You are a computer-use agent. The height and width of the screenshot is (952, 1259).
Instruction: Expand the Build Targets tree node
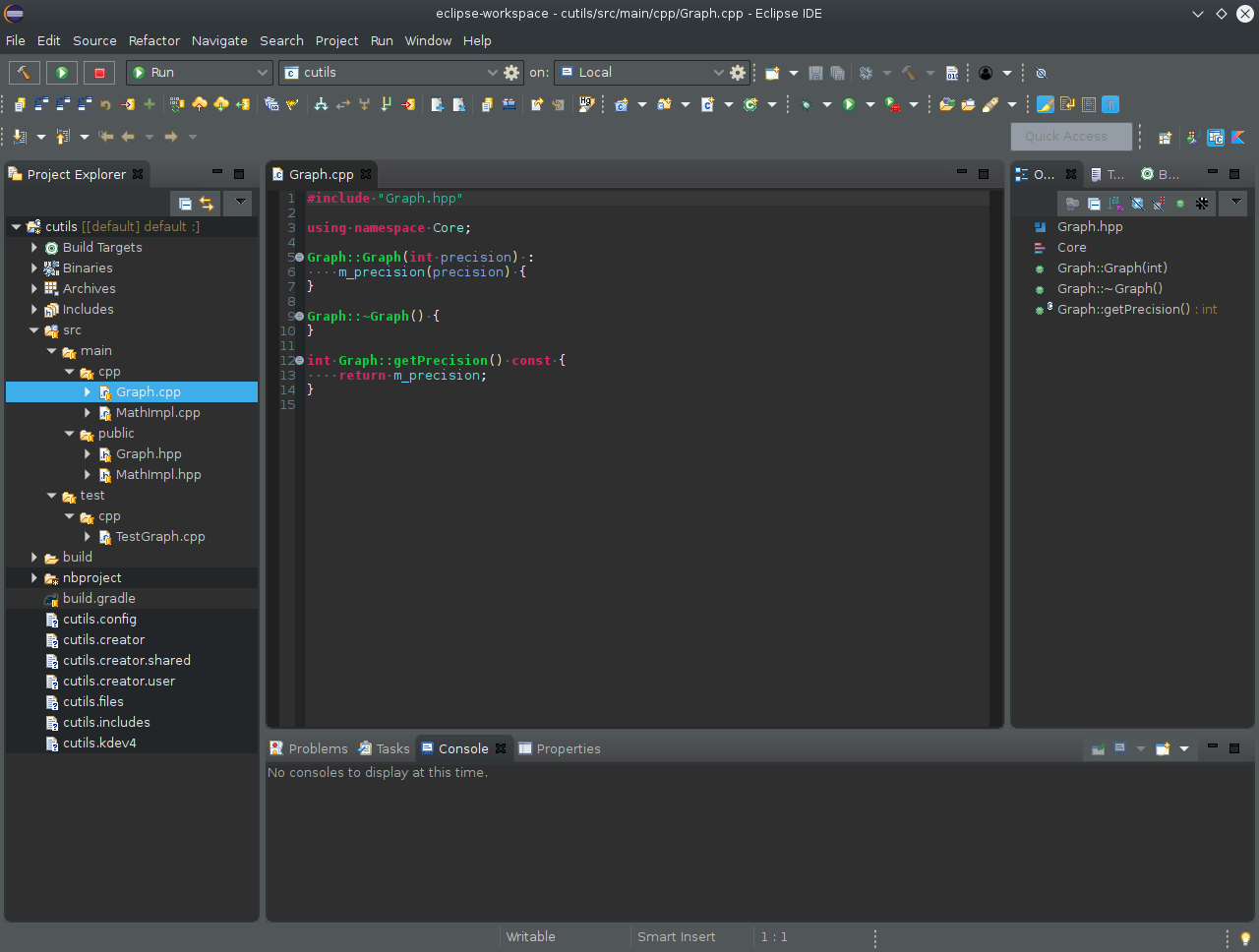(x=34, y=248)
